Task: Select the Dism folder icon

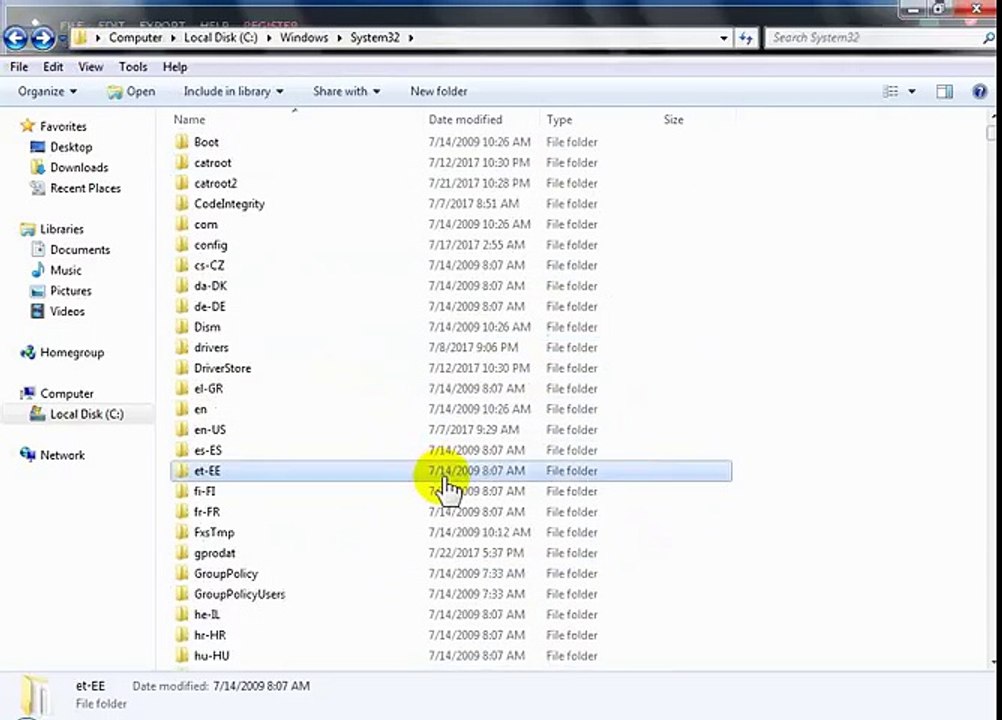Action: click(182, 326)
